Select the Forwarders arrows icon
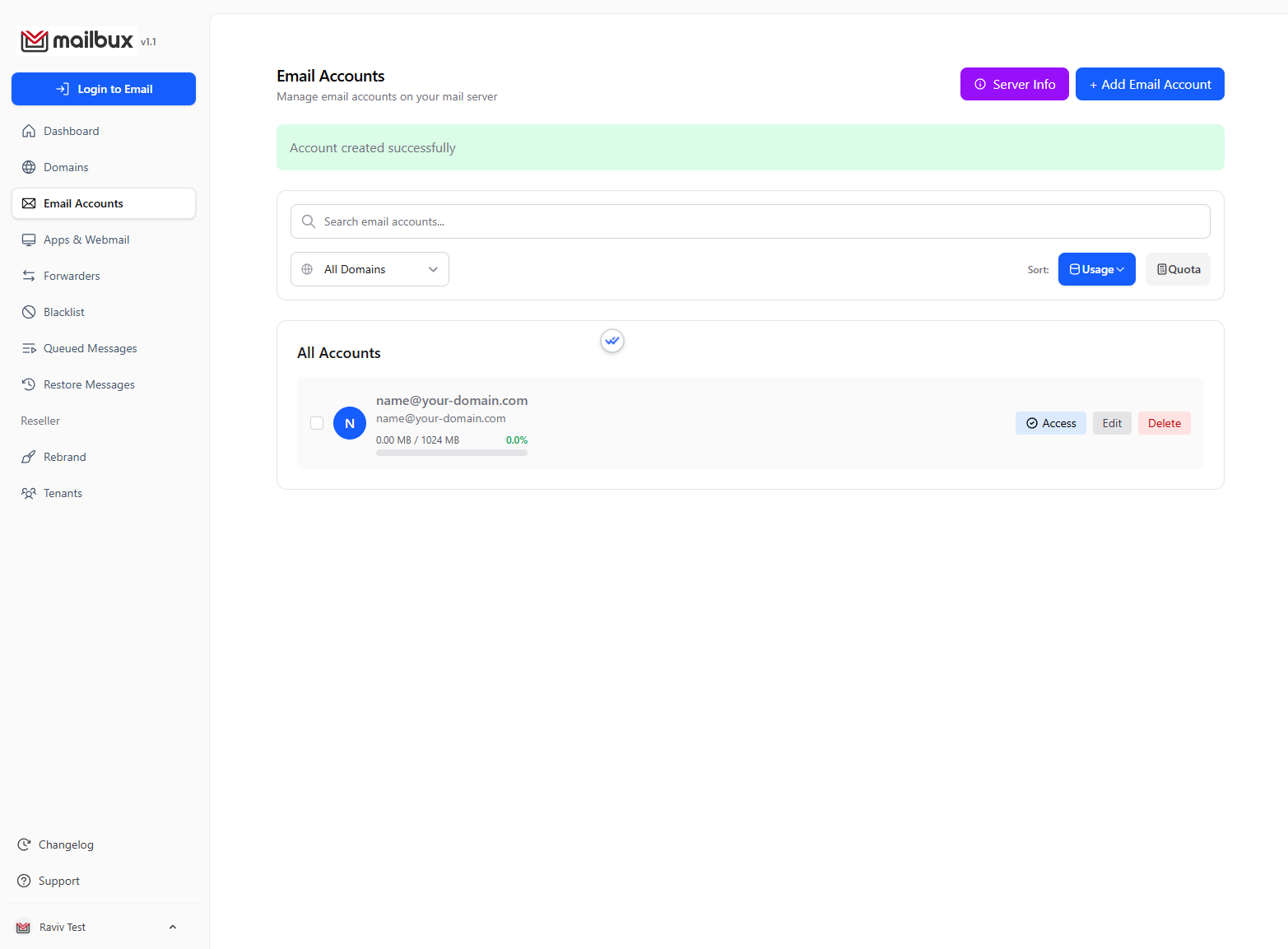The height and width of the screenshot is (949, 1288). (x=29, y=276)
